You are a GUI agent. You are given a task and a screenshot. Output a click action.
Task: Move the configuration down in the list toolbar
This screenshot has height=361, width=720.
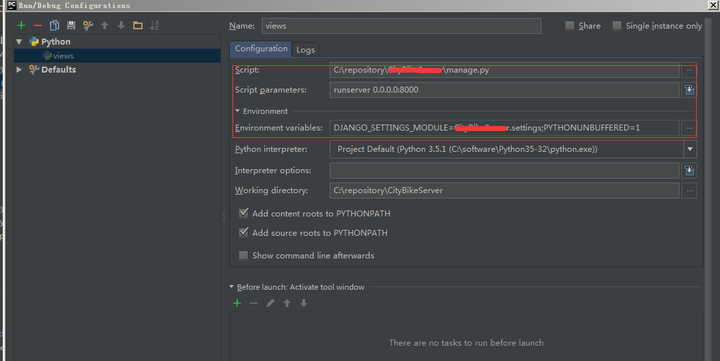[121, 26]
